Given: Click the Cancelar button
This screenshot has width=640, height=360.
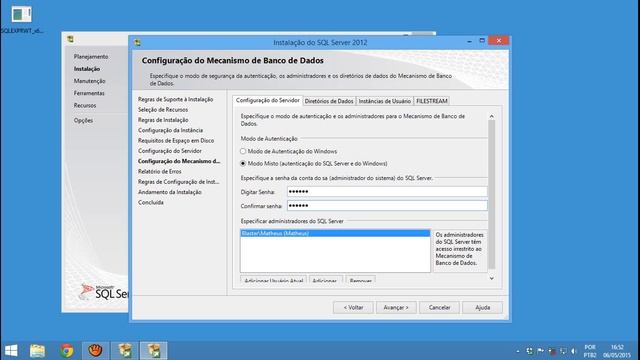Looking at the screenshot, I should 440,307.
